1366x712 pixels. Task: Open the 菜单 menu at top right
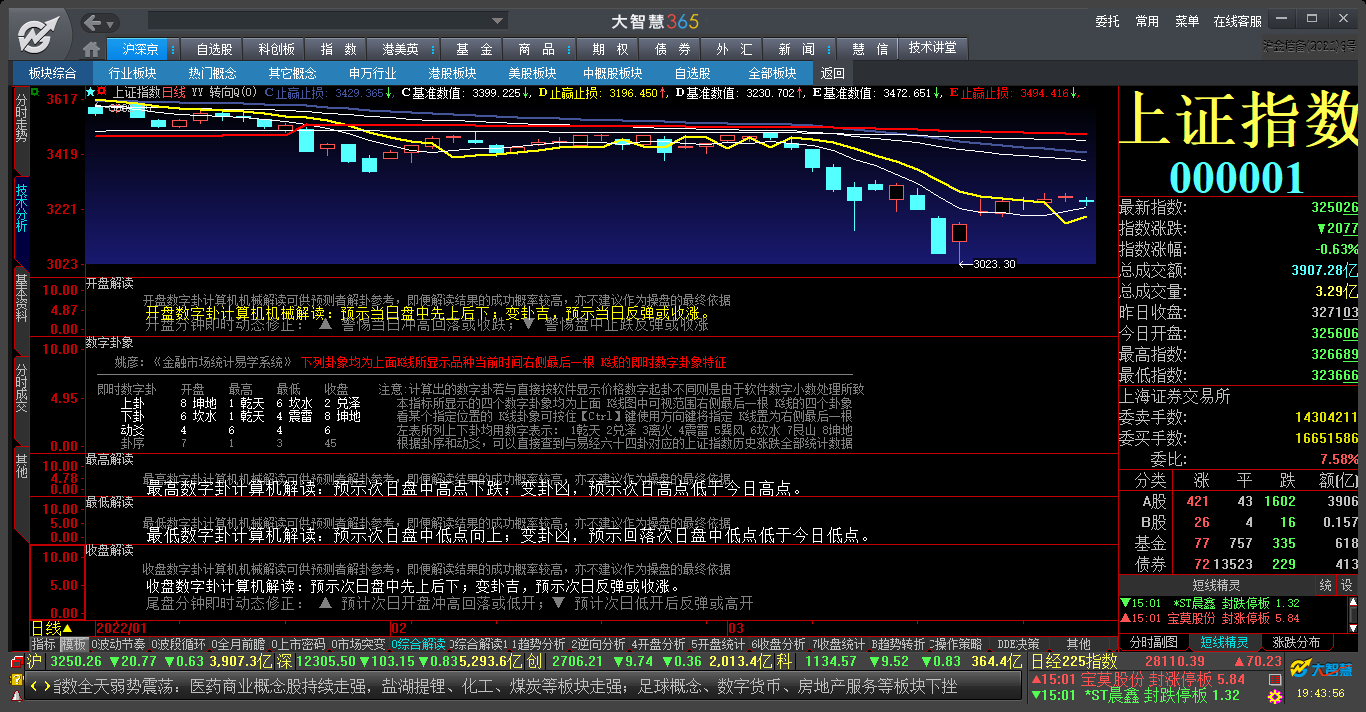tap(1187, 21)
